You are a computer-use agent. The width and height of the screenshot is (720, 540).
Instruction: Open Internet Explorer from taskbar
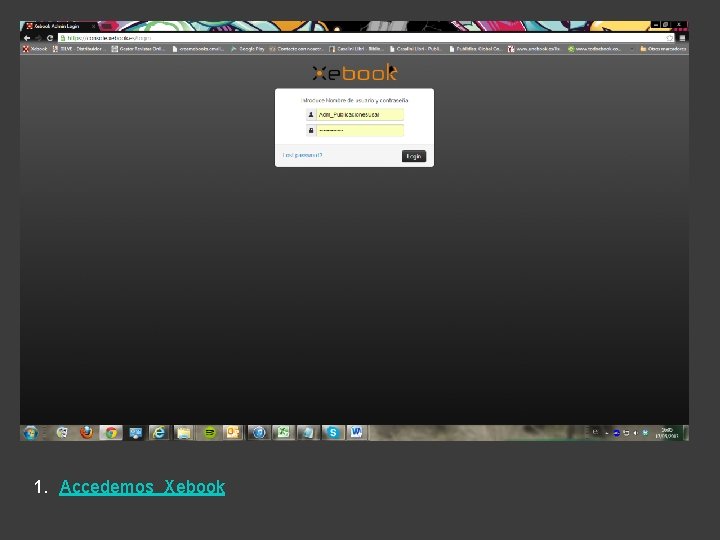pyautogui.click(x=159, y=433)
